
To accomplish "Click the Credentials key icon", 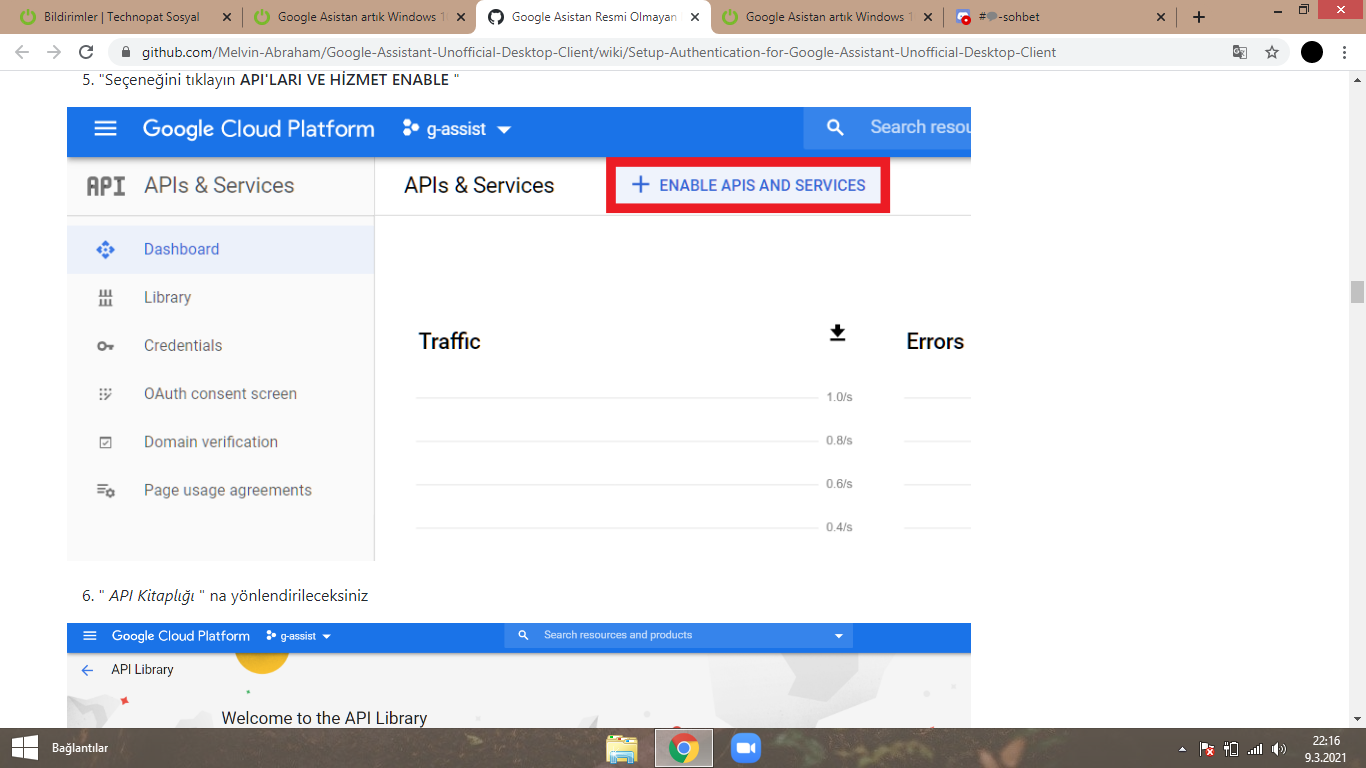I will point(105,346).
